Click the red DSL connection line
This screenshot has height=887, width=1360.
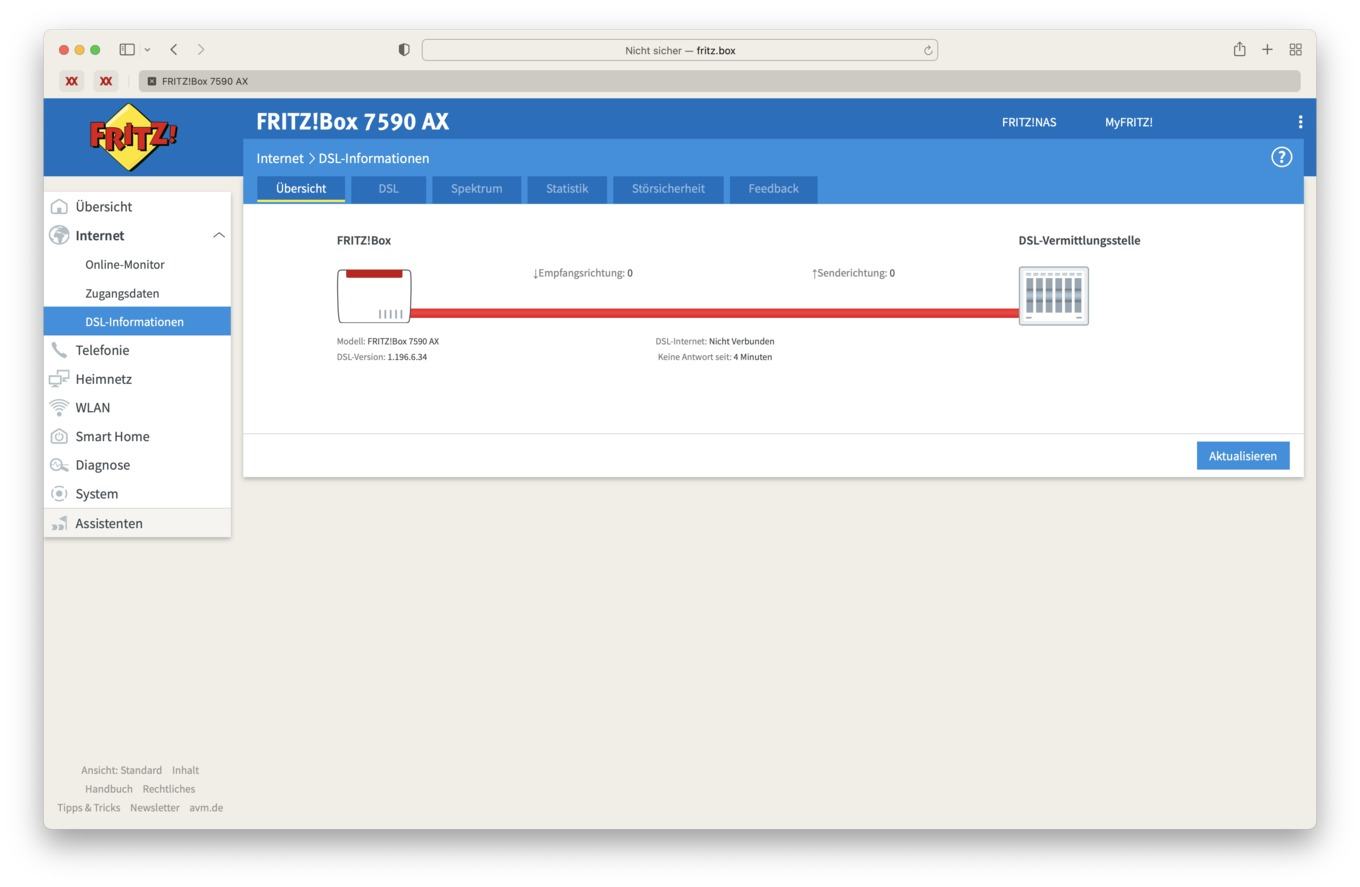tap(715, 313)
